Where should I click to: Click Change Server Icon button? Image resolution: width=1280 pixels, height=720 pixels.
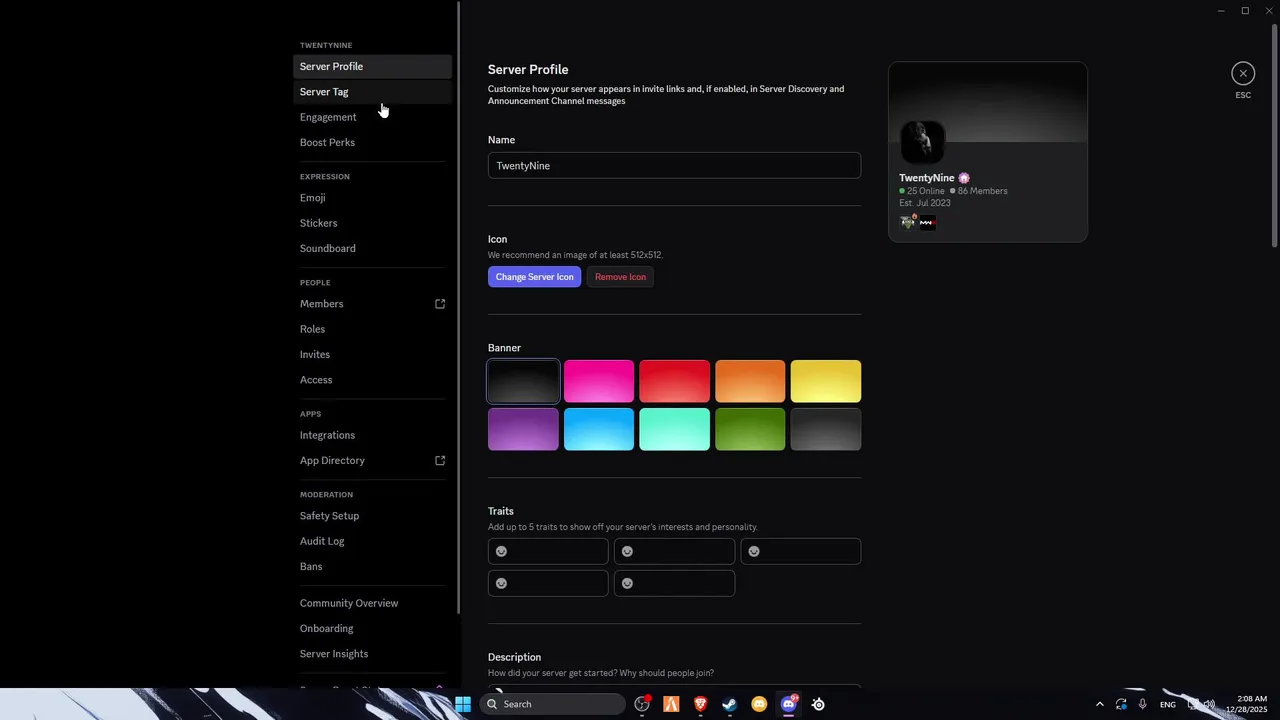click(534, 277)
